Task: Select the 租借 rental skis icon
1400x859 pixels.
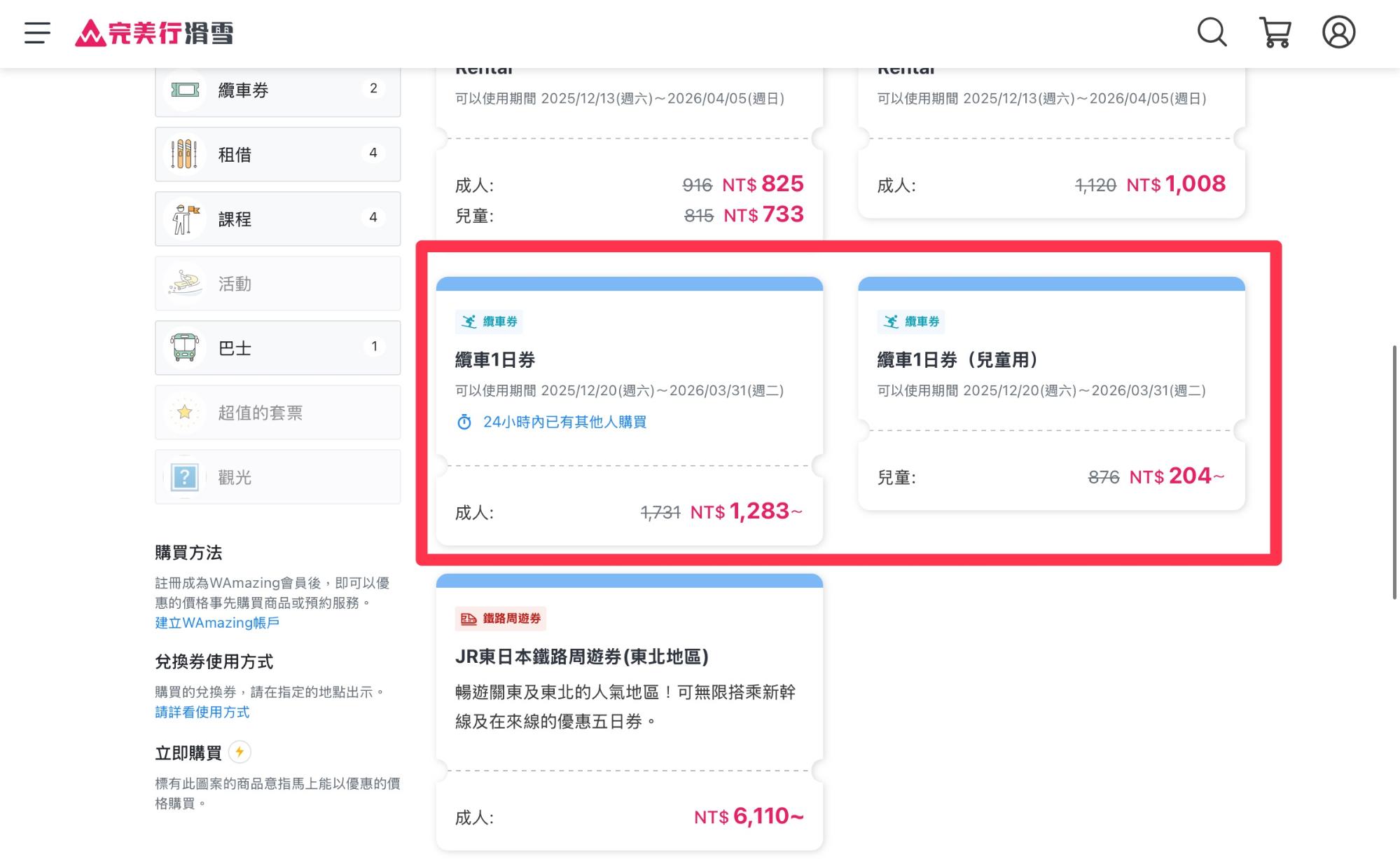Action: pos(184,153)
